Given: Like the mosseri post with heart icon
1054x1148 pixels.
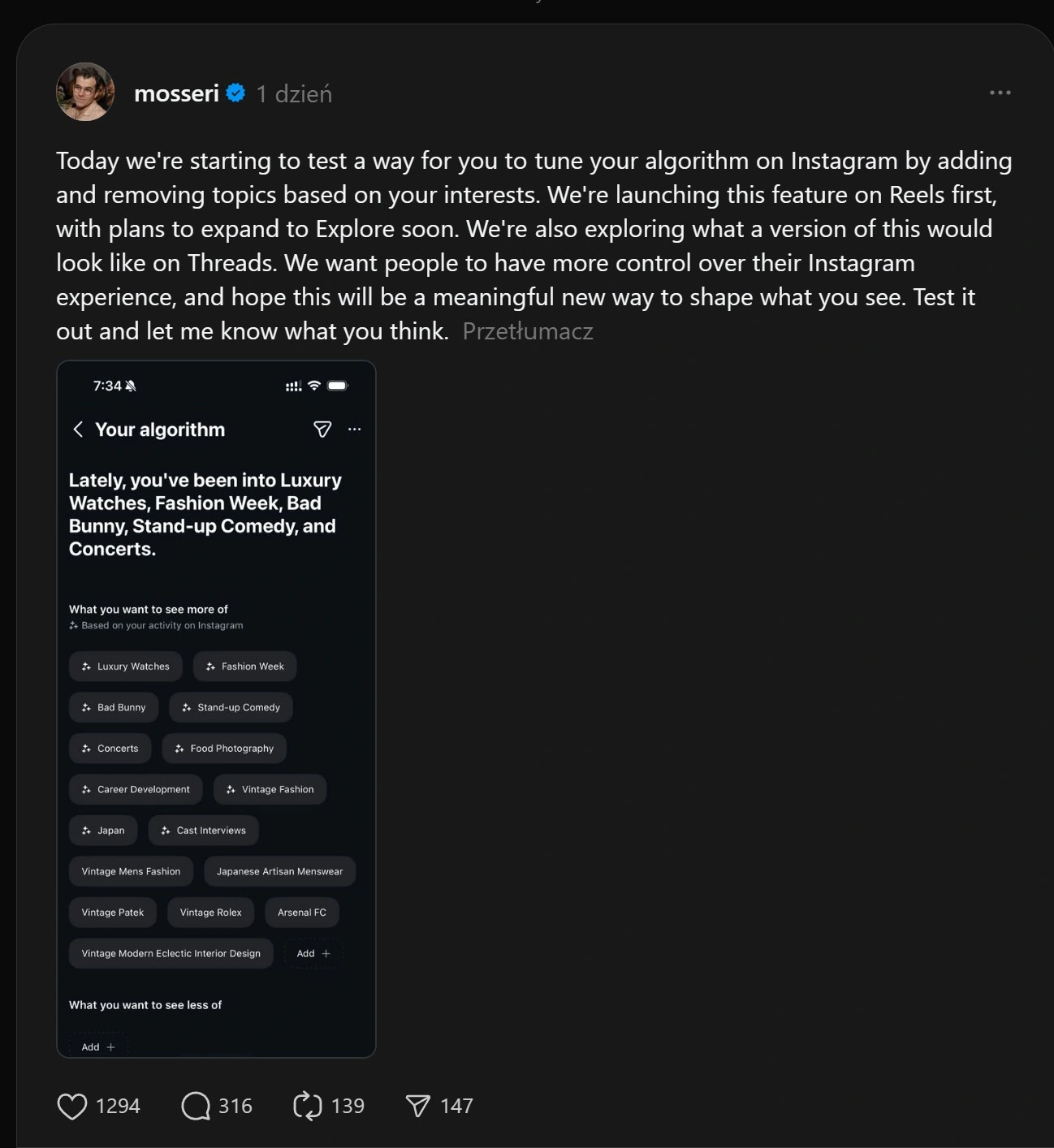Looking at the screenshot, I should click(x=72, y=1106).
